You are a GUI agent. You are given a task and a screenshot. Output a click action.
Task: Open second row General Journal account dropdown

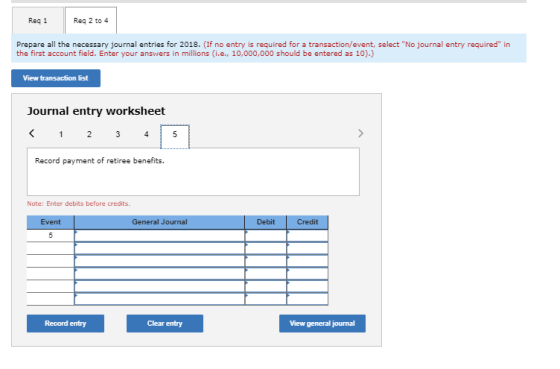[159, 248]
